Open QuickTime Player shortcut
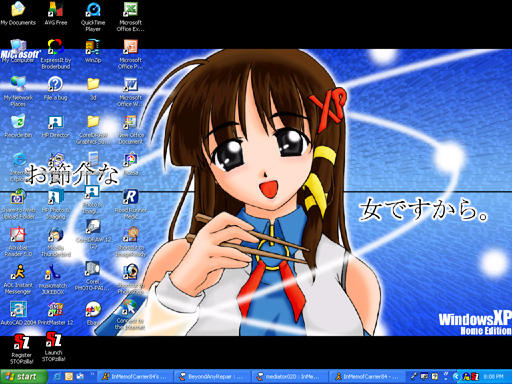Screen dimensions: 512x384 pyautogui.click(x=93, y=9)
